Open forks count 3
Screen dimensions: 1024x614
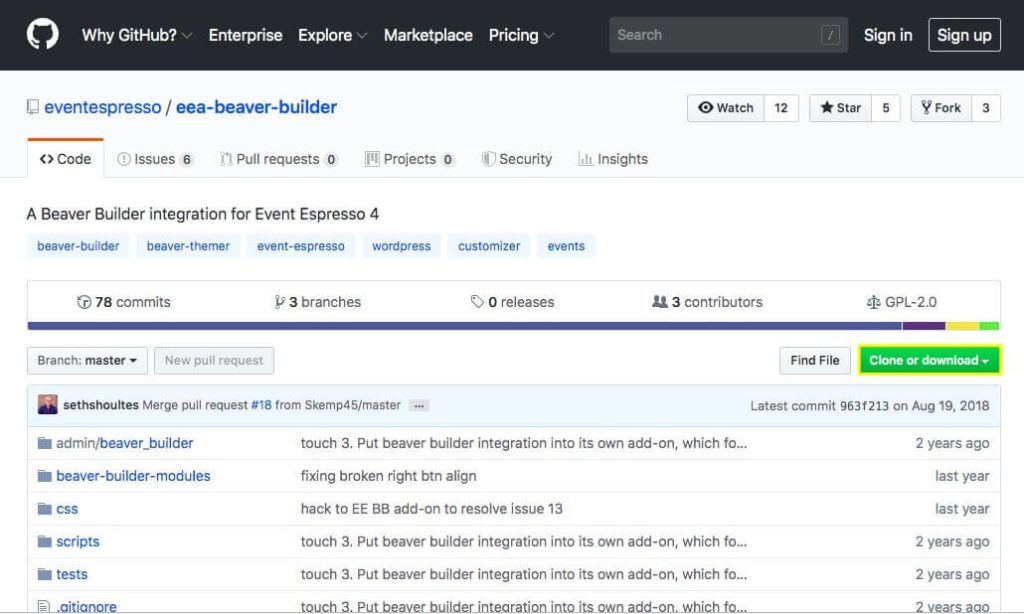pyautogui.click(x=986, y=108)
